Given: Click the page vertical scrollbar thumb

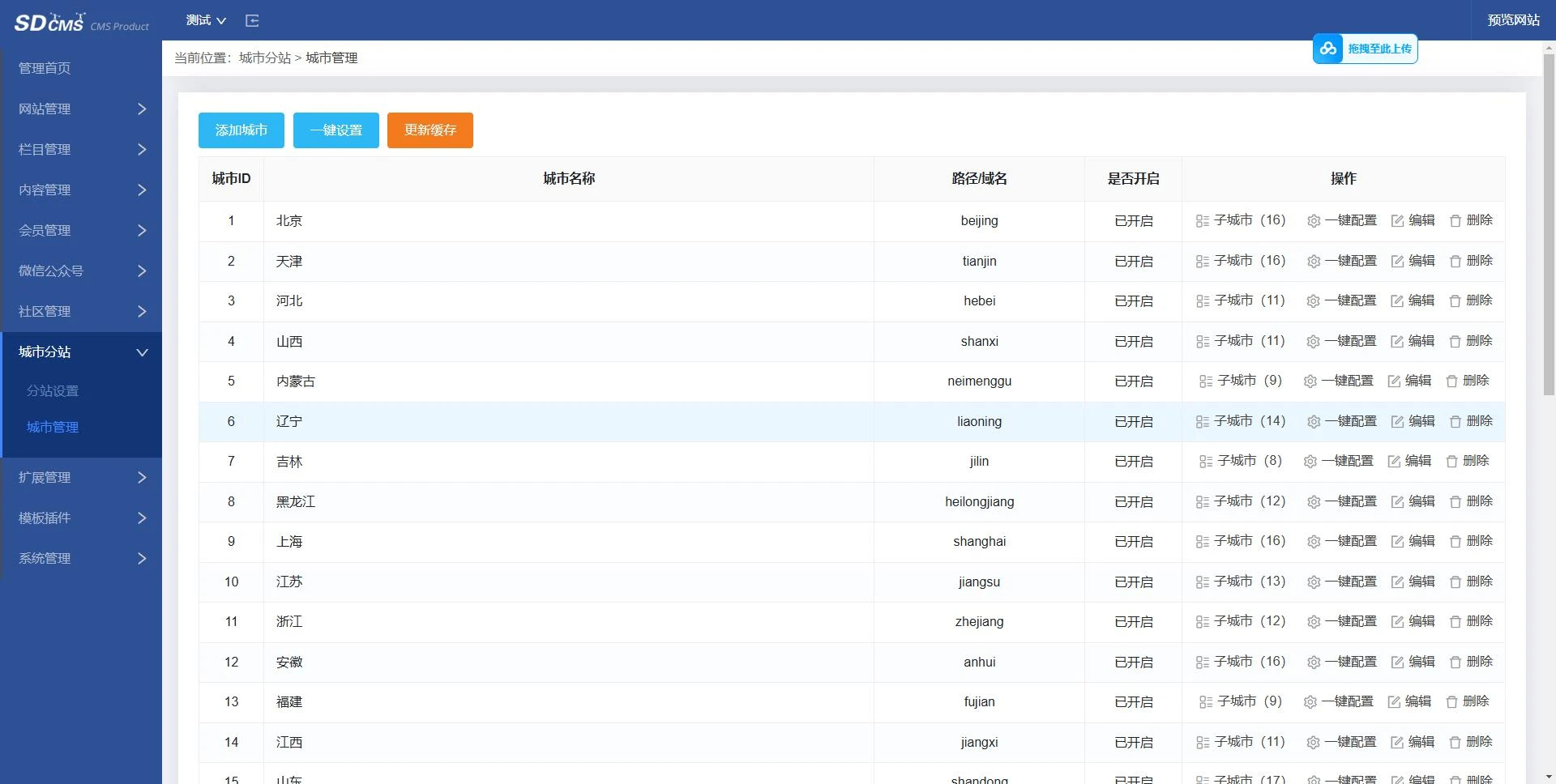Looking at the screenshot, I should [1549, 225].
